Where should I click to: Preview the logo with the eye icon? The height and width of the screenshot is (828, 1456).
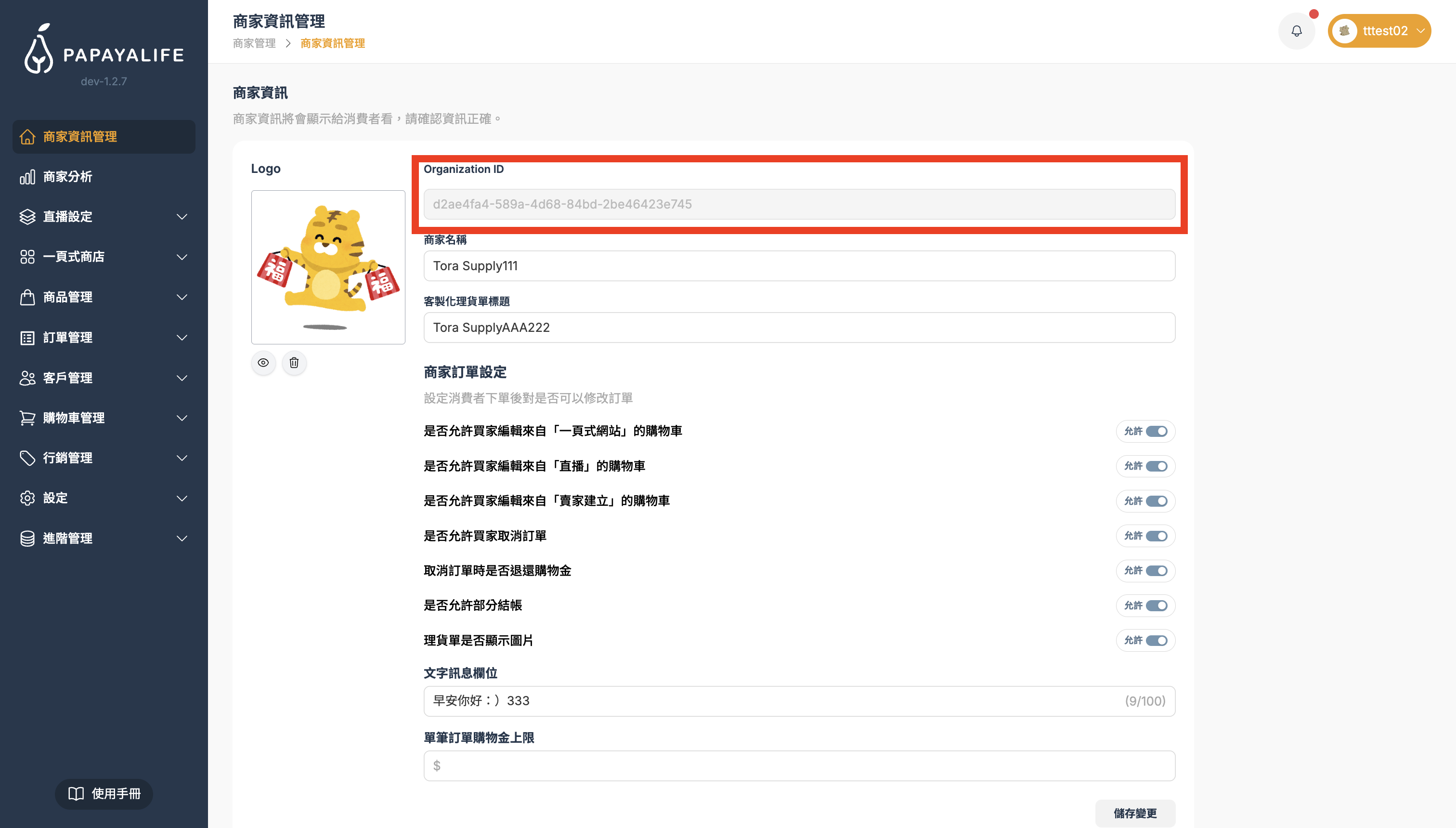click(263, 363)
